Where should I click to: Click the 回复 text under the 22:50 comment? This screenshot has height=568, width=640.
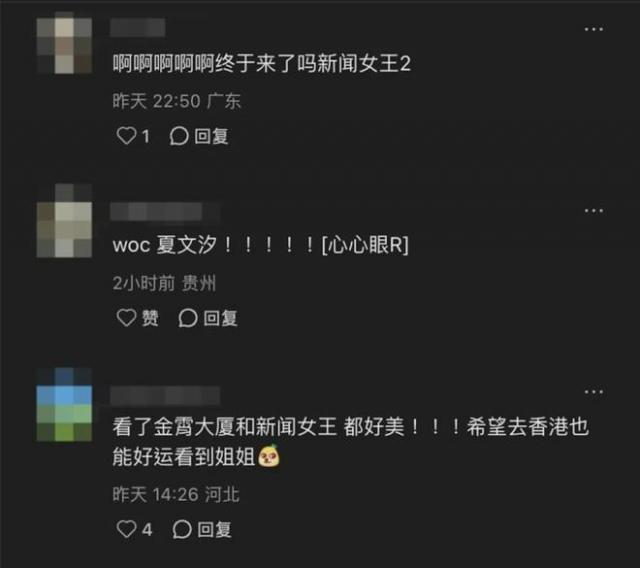(x=211, y=136)
